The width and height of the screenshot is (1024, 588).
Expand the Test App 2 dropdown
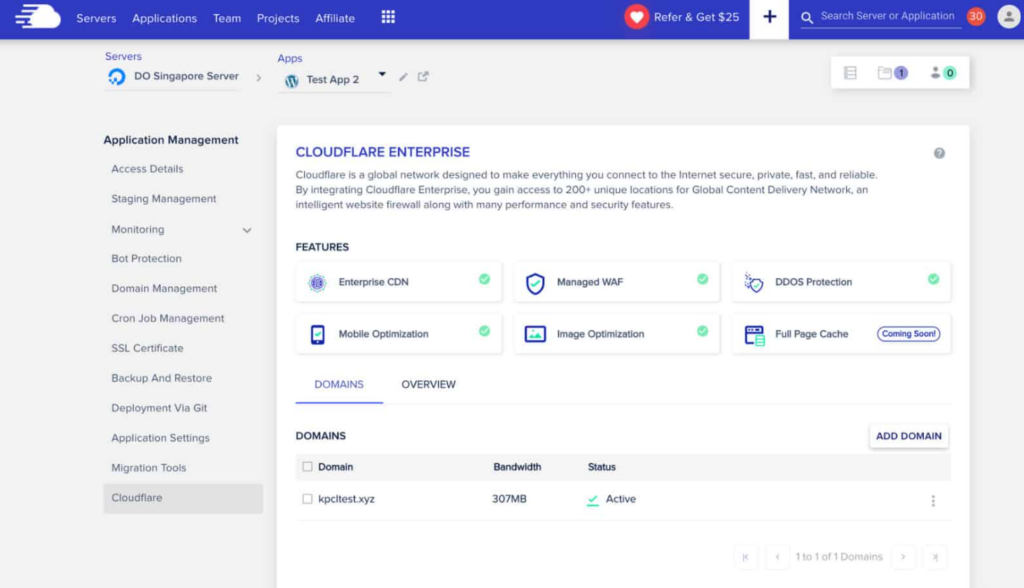(x=382, y=74)
